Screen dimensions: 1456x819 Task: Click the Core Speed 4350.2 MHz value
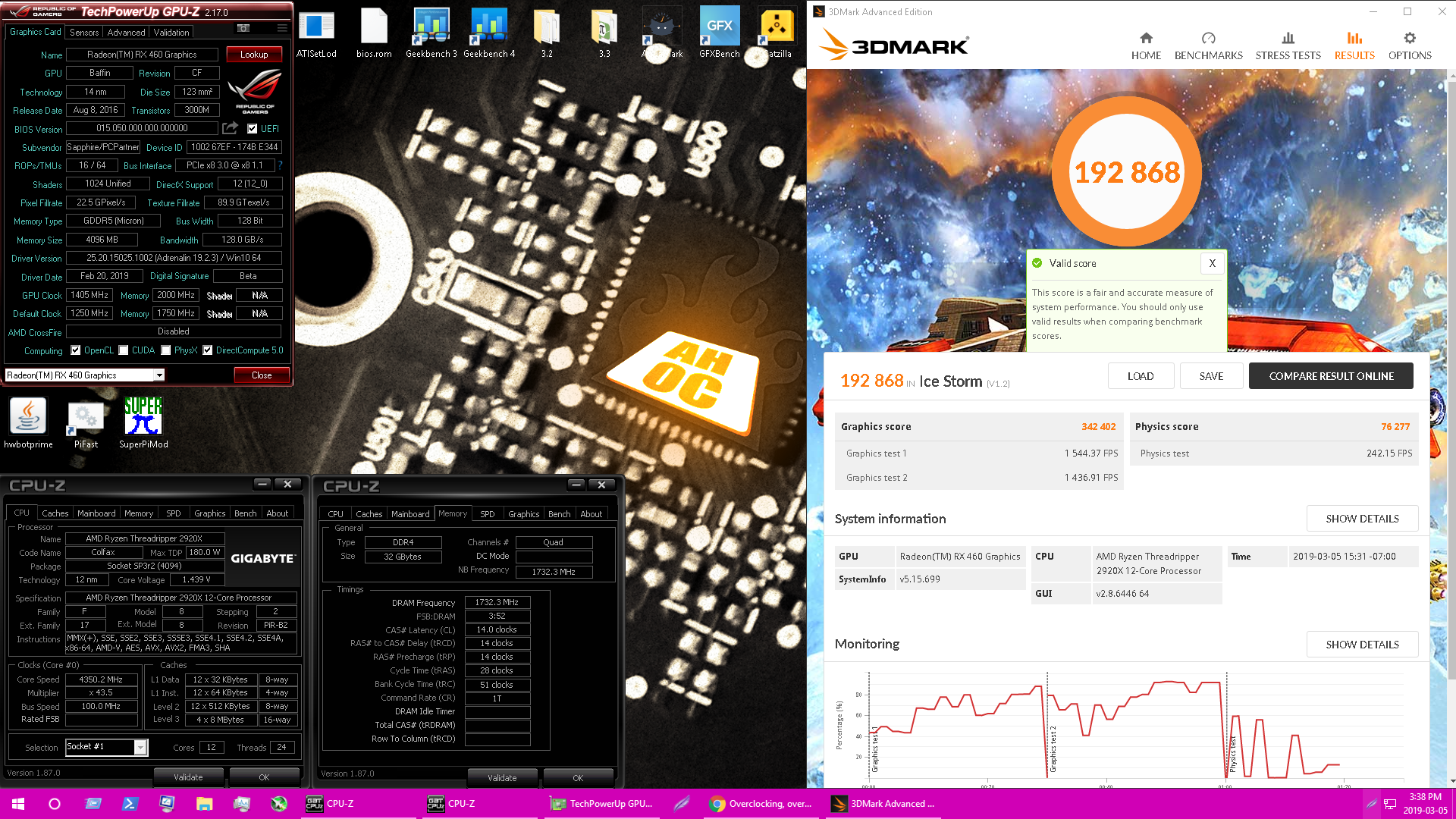(x=101, y=679)
